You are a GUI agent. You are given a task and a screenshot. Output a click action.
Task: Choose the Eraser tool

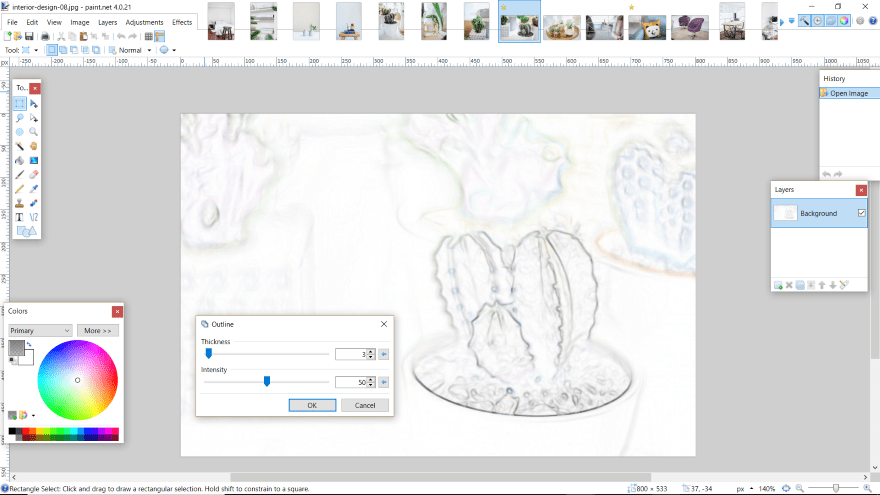(x=34, y=174)
